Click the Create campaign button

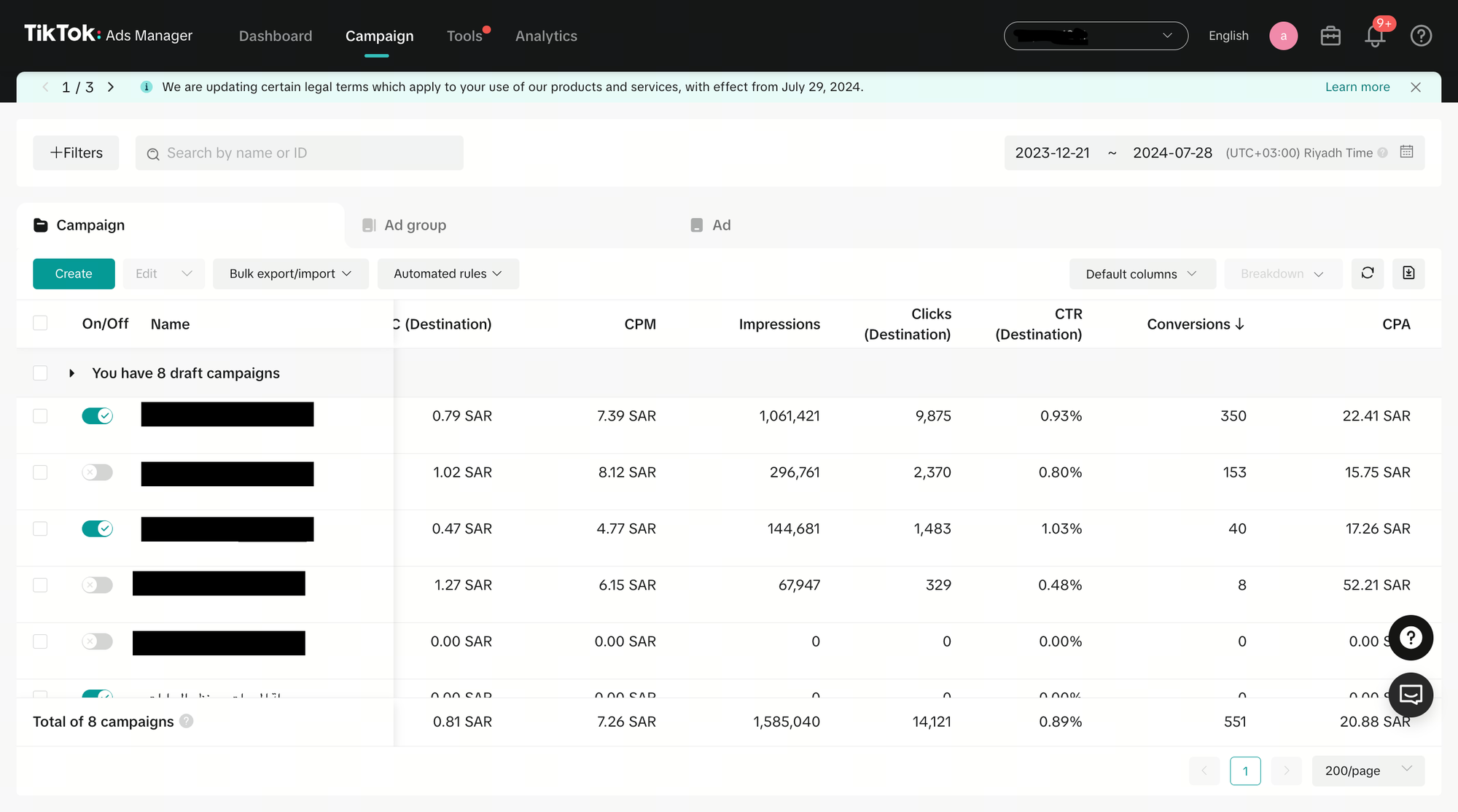(74, 274)
